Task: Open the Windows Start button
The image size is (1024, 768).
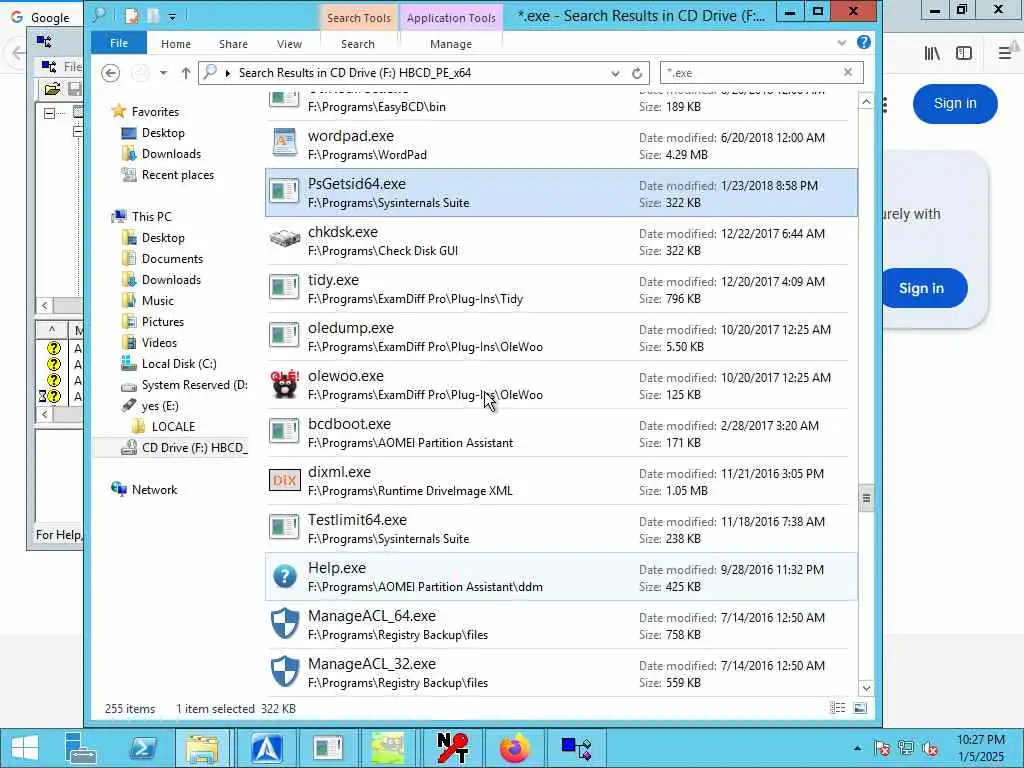Action: (x=25, y=748)
